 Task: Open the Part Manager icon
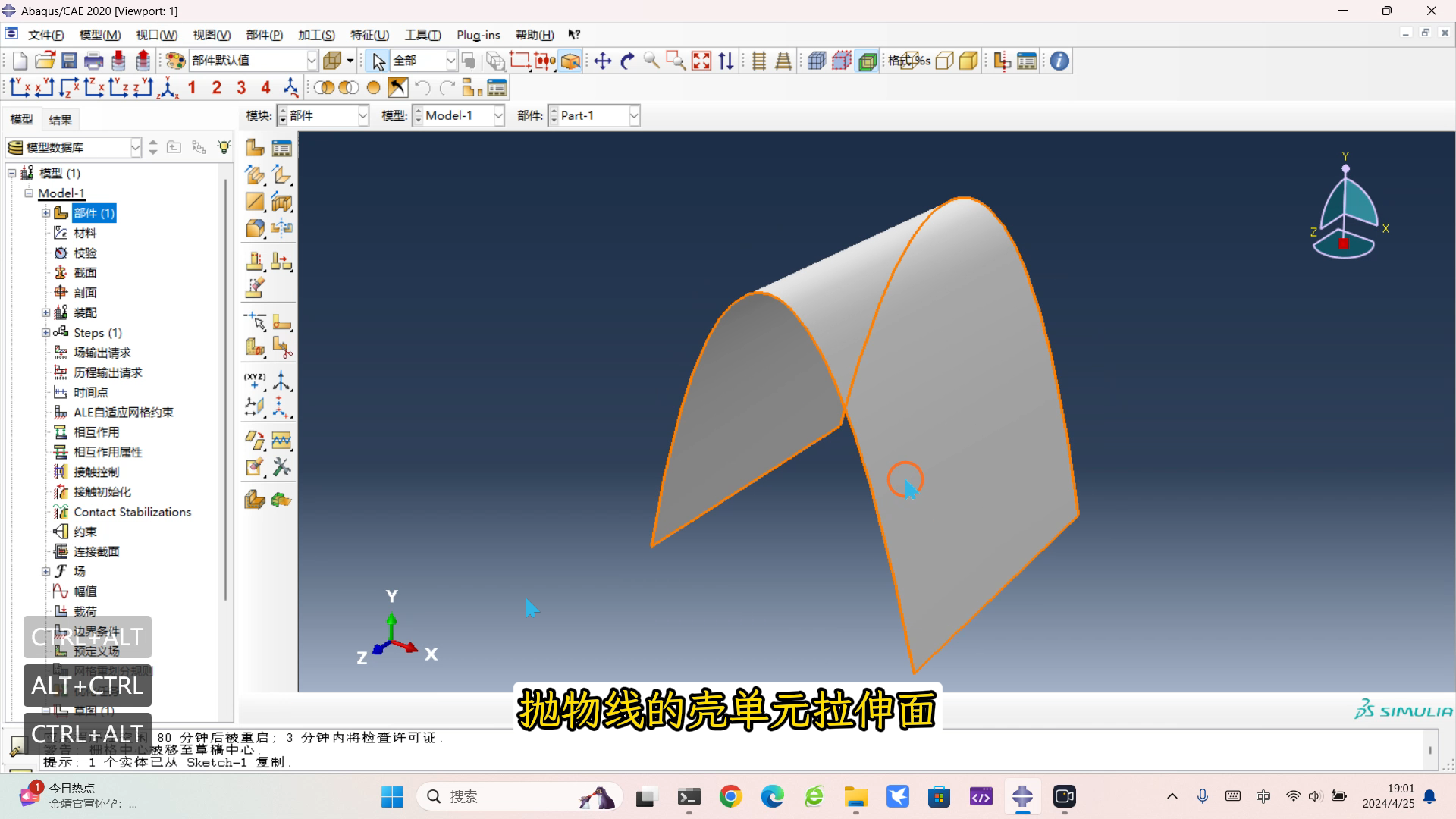281,148
